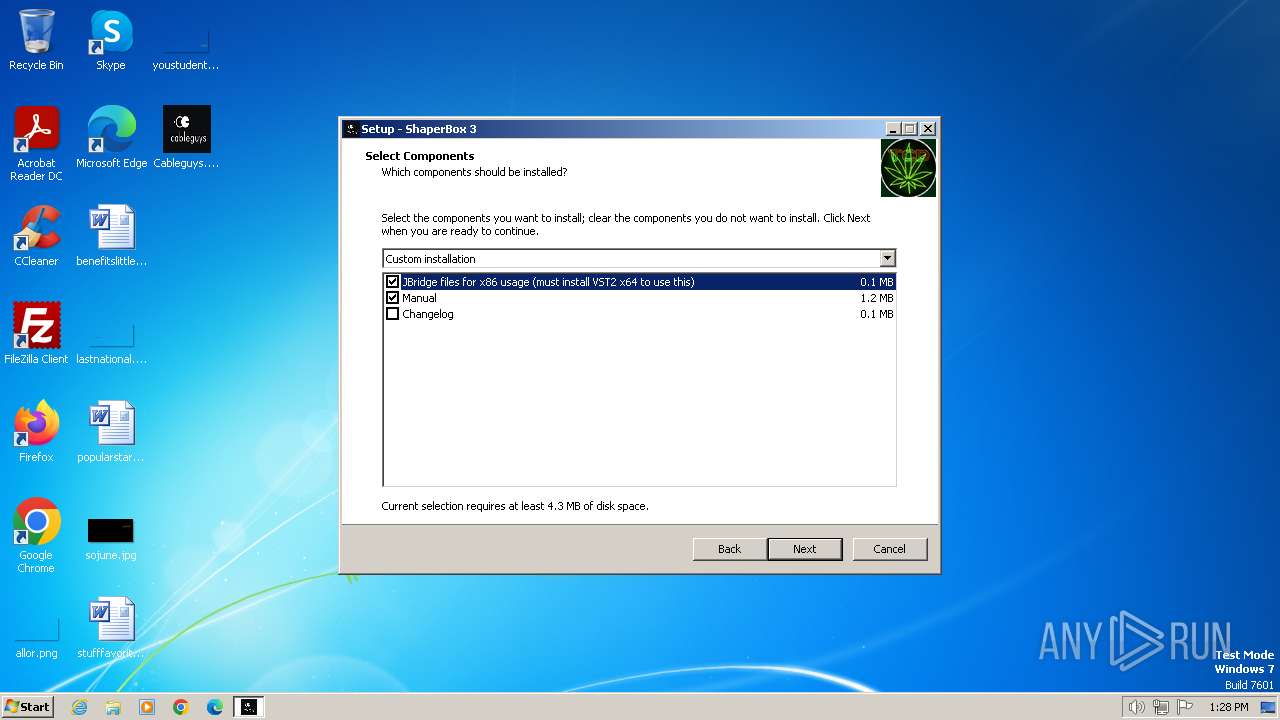1280x720 pixels.
Task: Select the ShaperBox setup taskbar item
Action: (249, 707)
